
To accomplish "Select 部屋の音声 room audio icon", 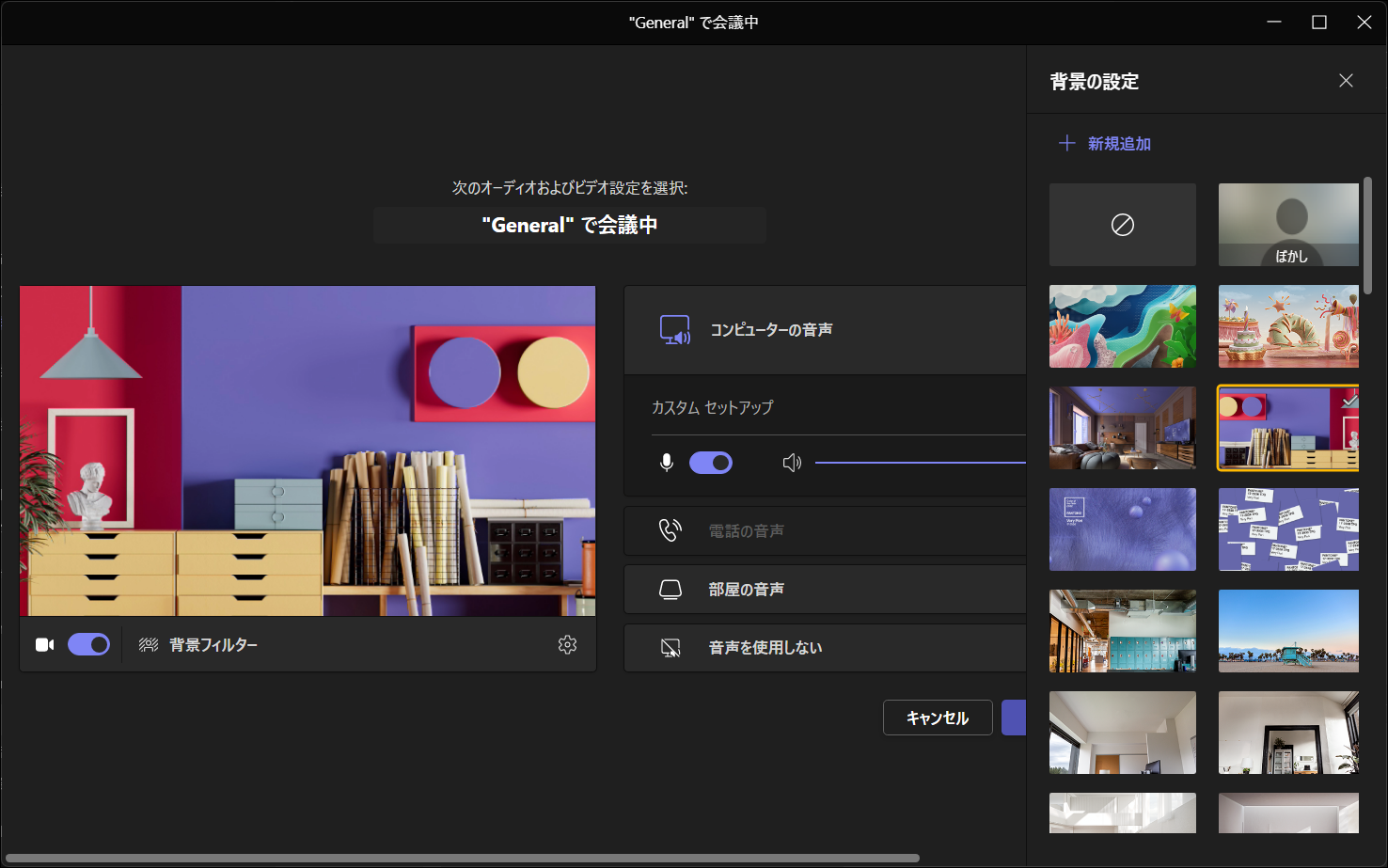I will click(x=670, y=589).
